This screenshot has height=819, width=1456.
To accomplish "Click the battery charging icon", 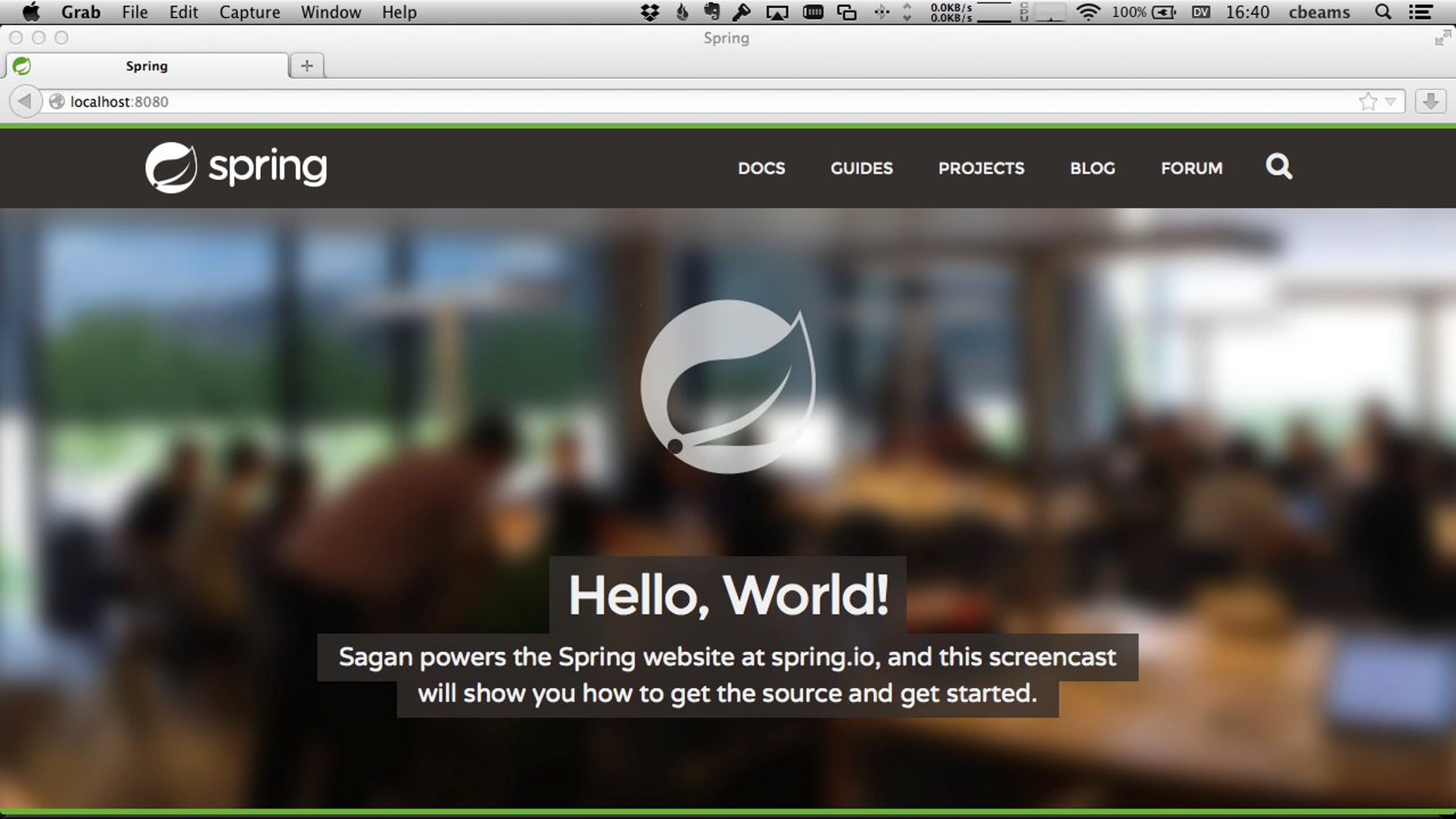I will 1164,12.
